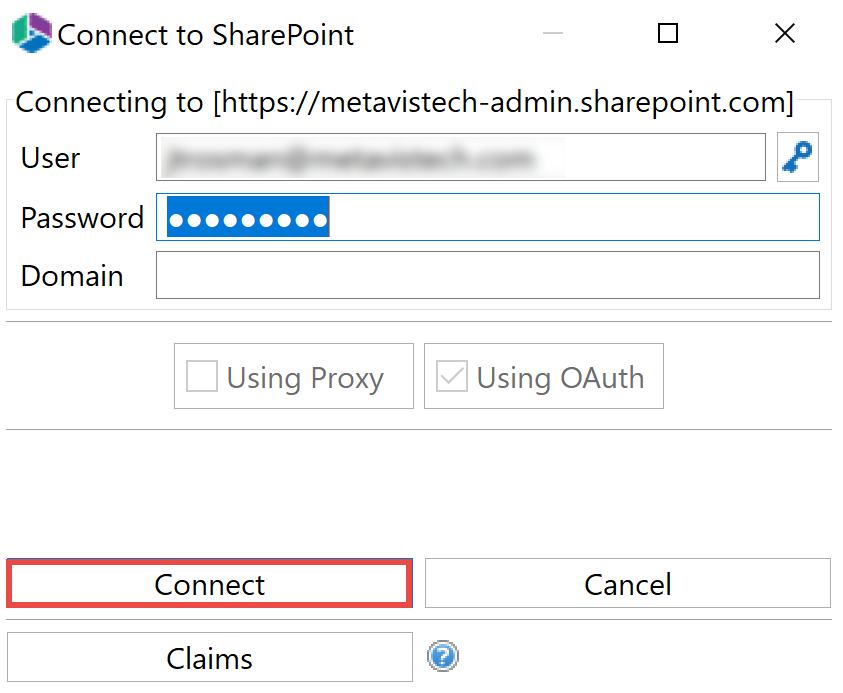This screenshot has height=693, width=843.
Task: Toggle Using OAuth by clicking its label
Action: click(x=568, y=377)
